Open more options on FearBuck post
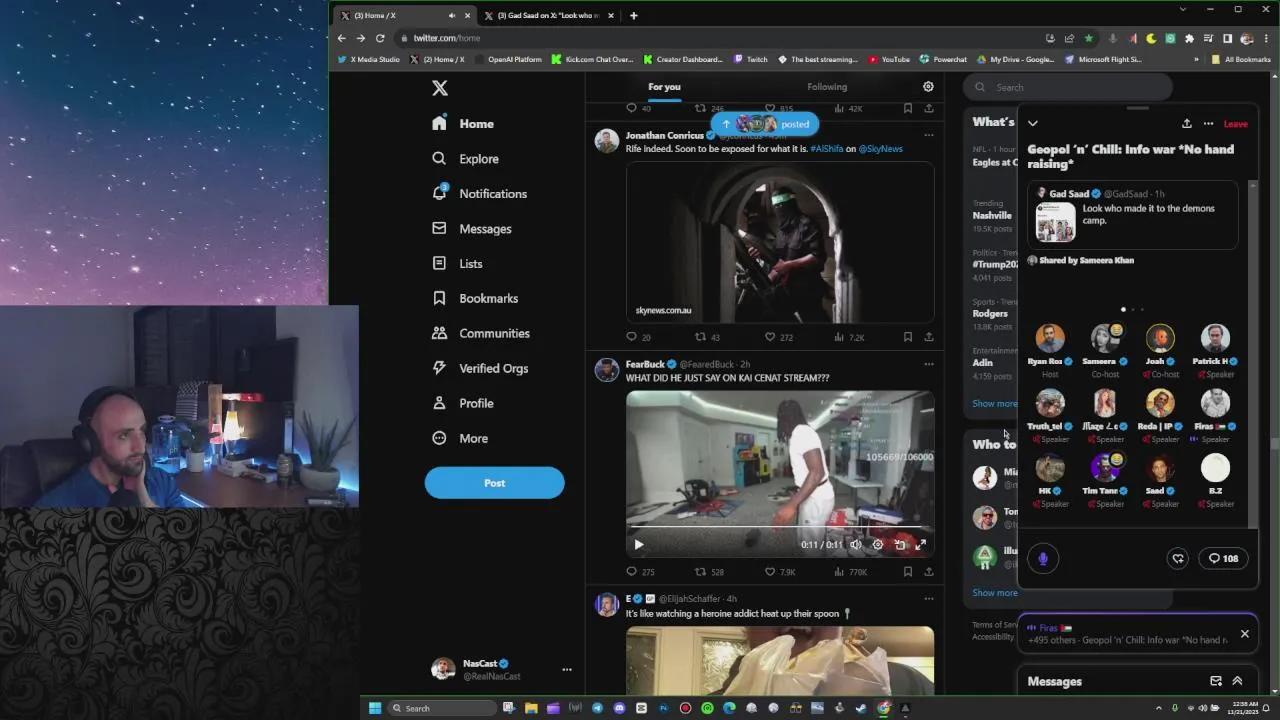Screen dimensions: 1280x720 pos(929,364)
